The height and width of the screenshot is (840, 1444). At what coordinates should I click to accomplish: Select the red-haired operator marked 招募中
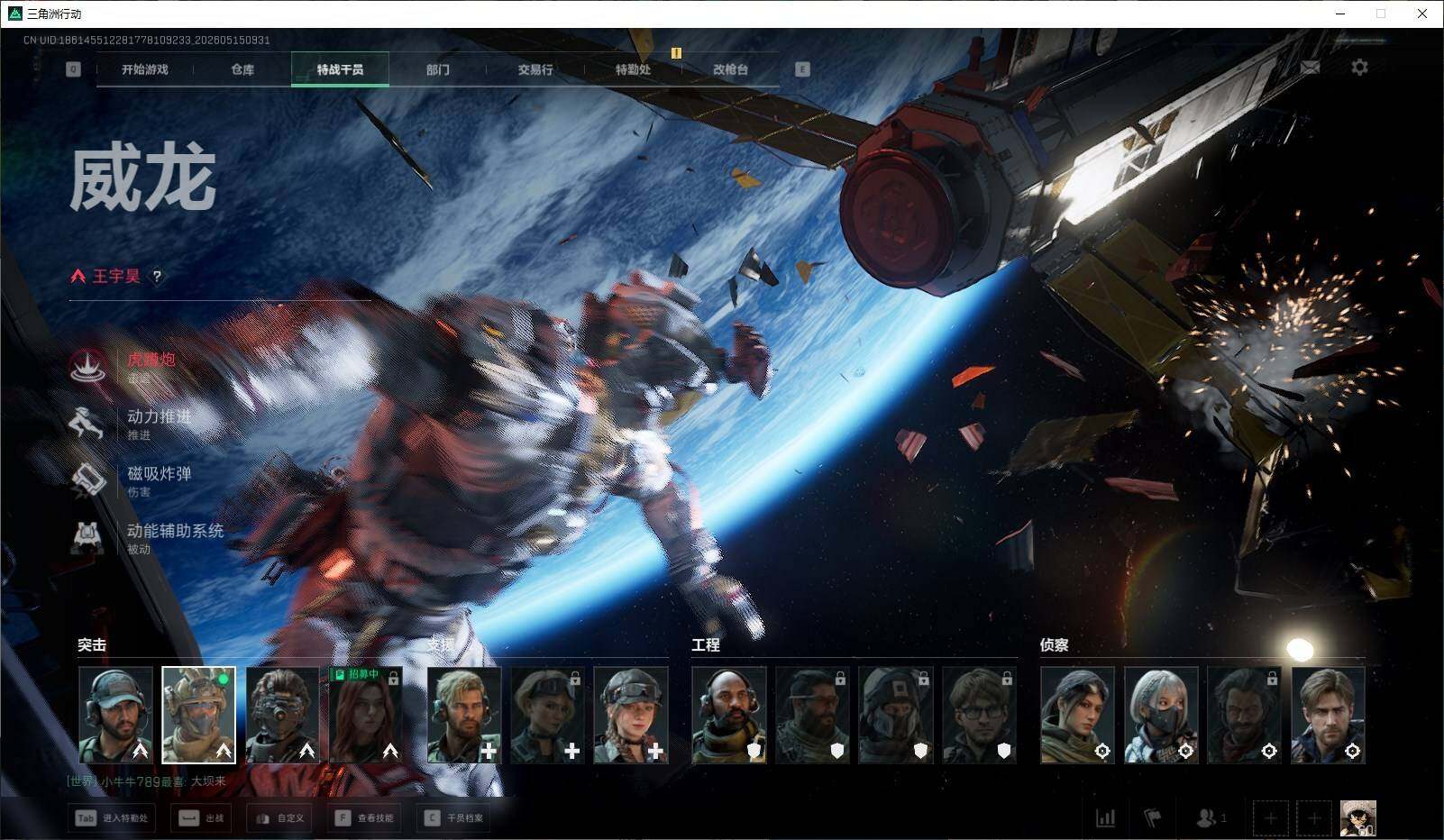point(366,715)
